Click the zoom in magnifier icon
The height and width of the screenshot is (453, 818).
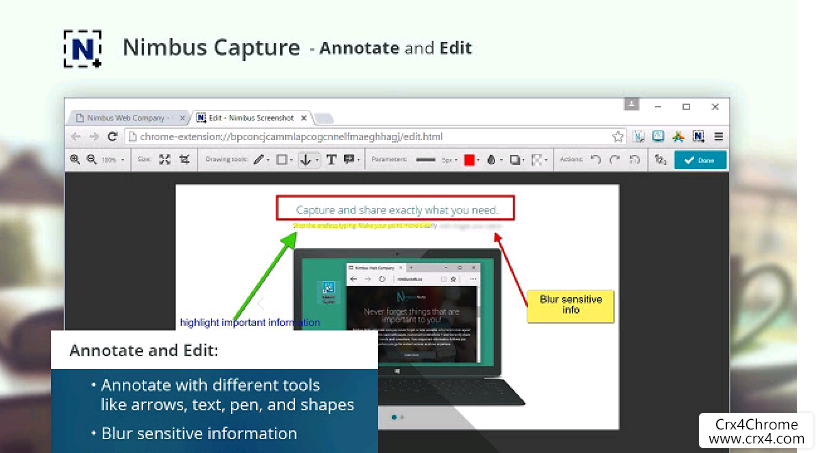(75, 160)
